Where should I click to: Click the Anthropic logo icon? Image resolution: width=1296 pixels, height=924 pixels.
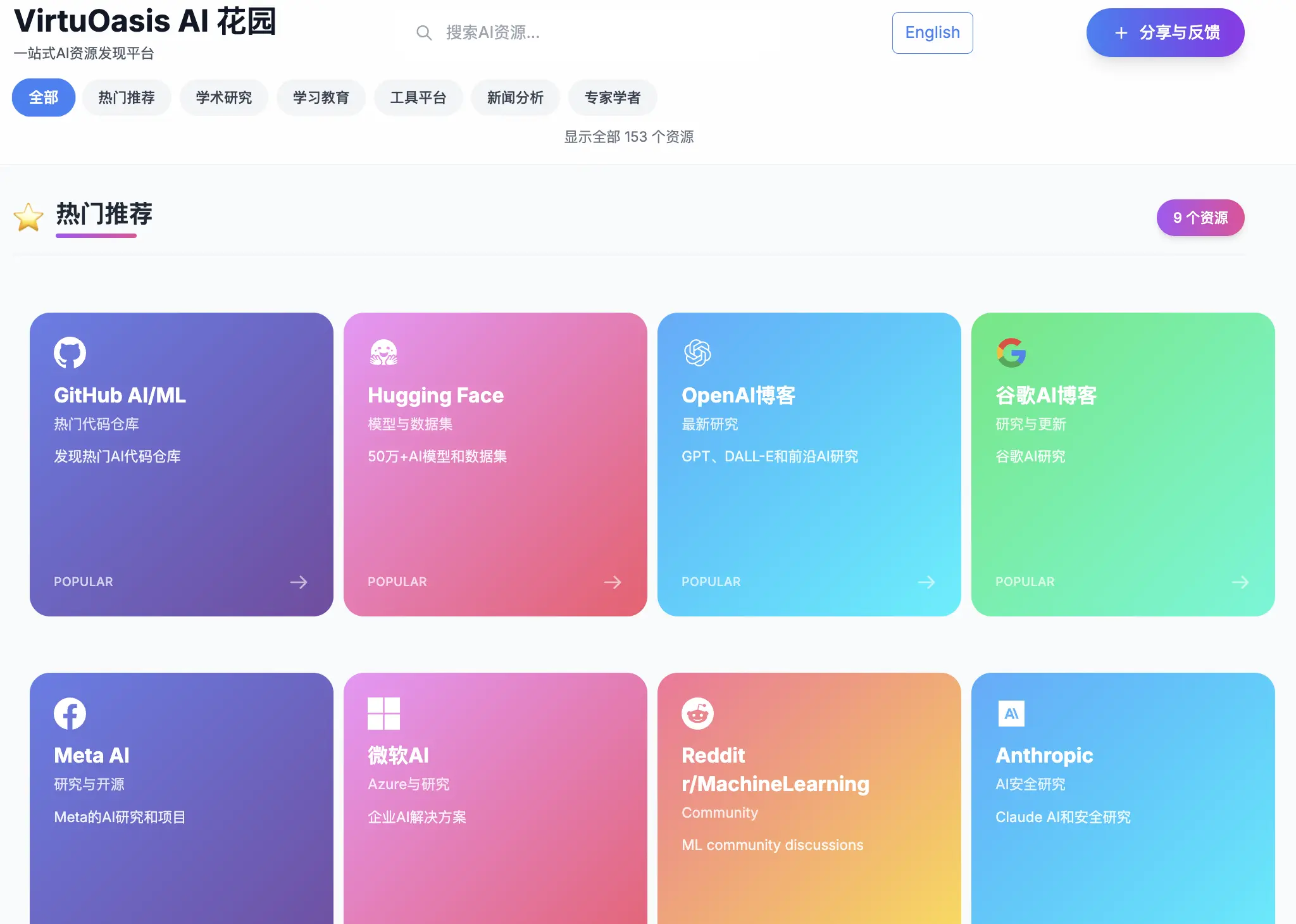1011,713
